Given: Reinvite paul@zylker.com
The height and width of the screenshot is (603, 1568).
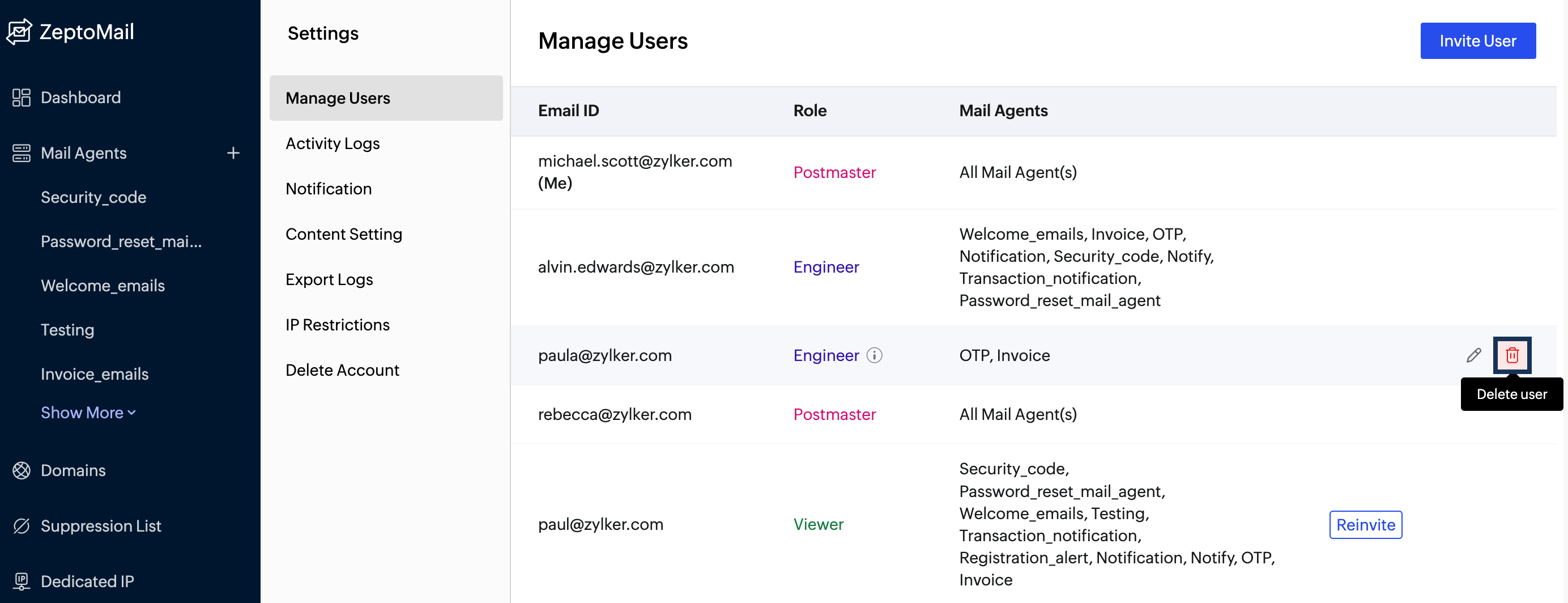Looking at the screenshot, I should (1365, 524).
